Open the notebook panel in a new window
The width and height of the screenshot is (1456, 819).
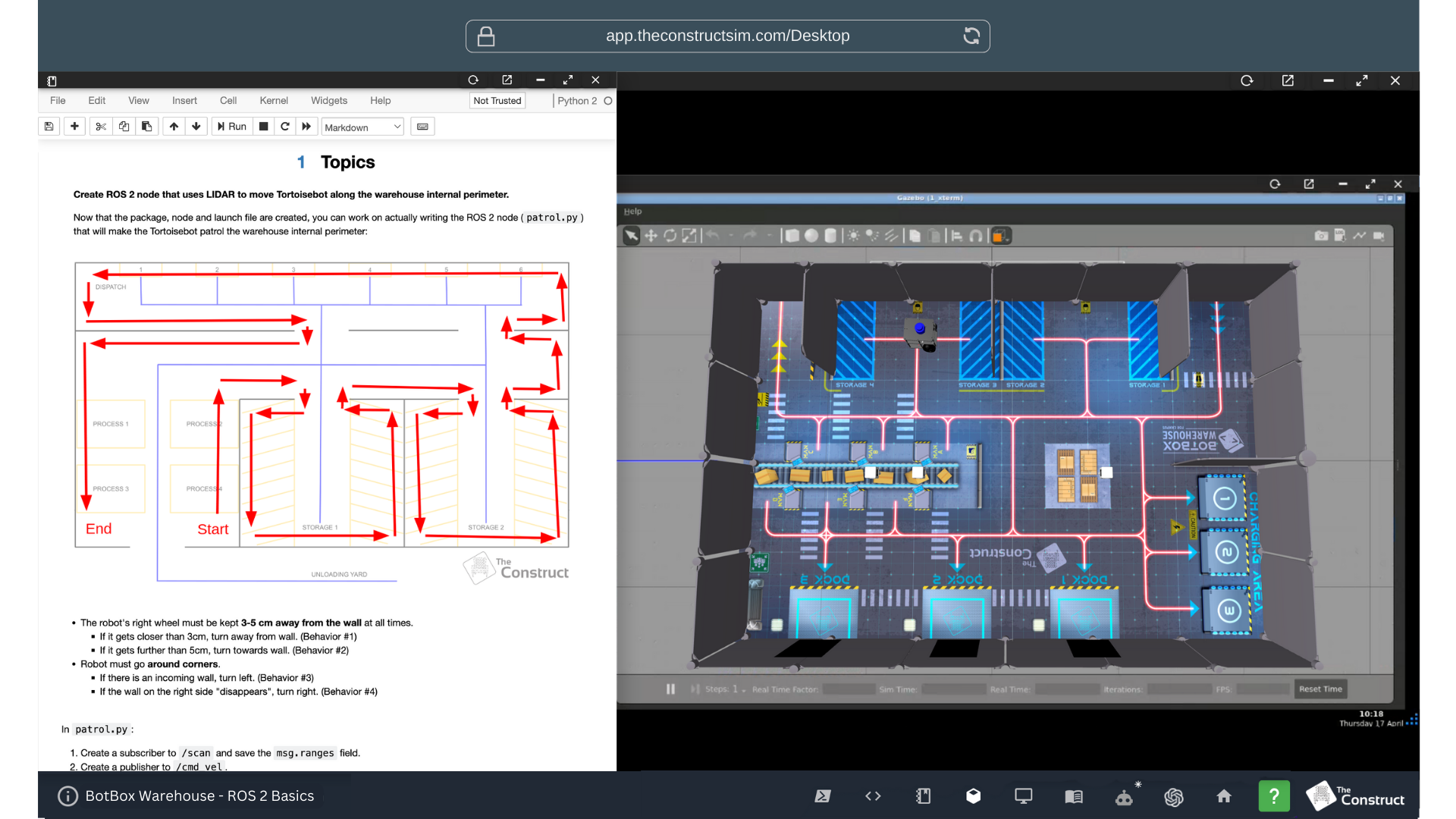507,80
